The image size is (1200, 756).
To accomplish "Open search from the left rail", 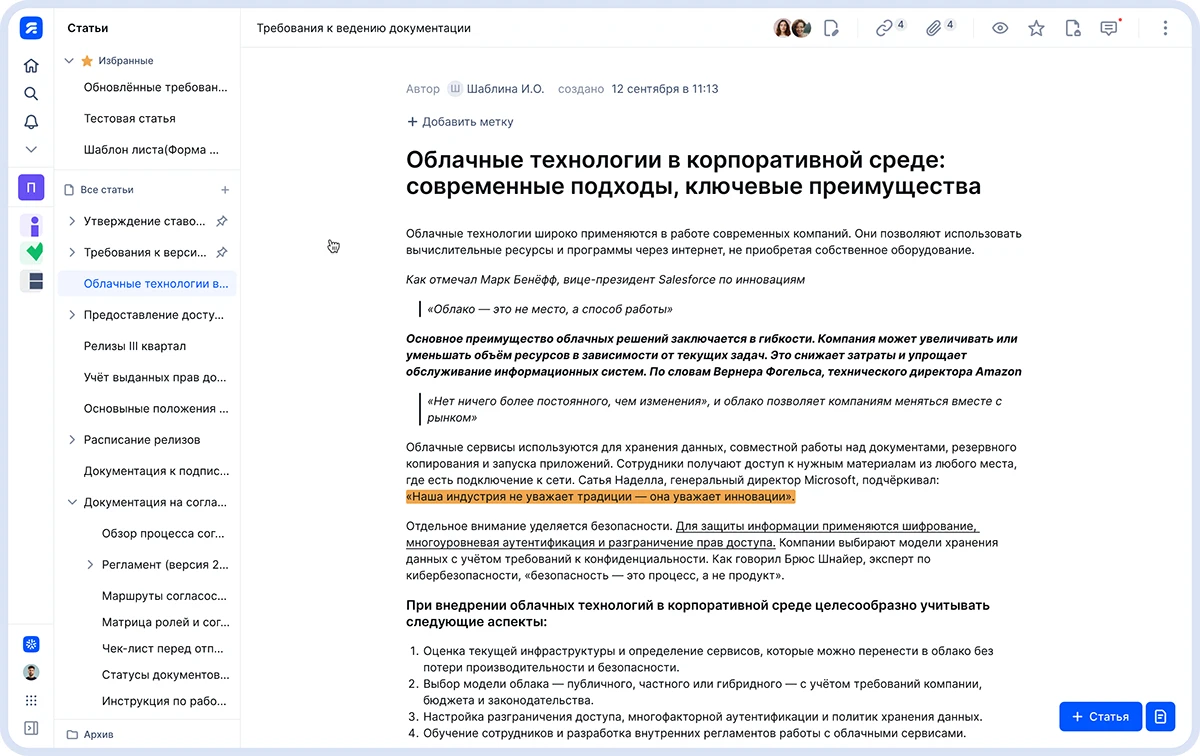I will [31, 94].
